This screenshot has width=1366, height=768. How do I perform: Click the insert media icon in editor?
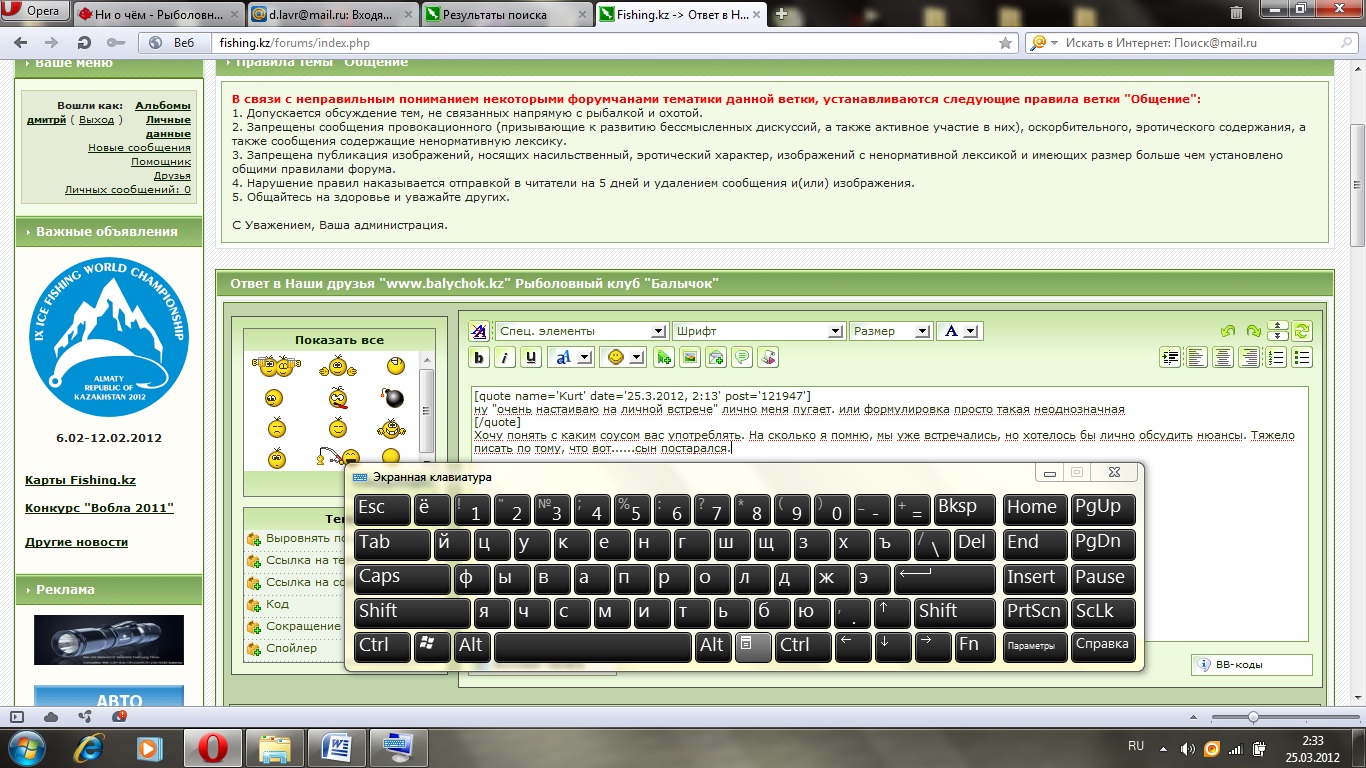[768, 357]
